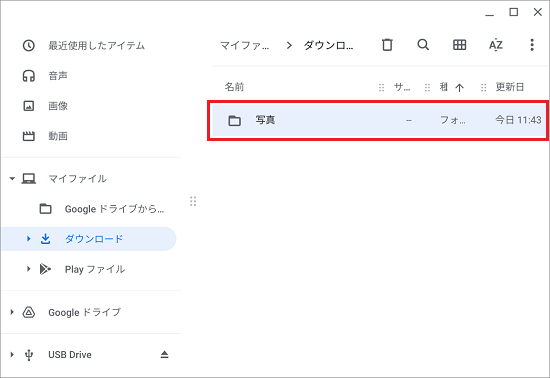Click the sidebar resize handle dots
550x378 pixels.
point(193,201)
